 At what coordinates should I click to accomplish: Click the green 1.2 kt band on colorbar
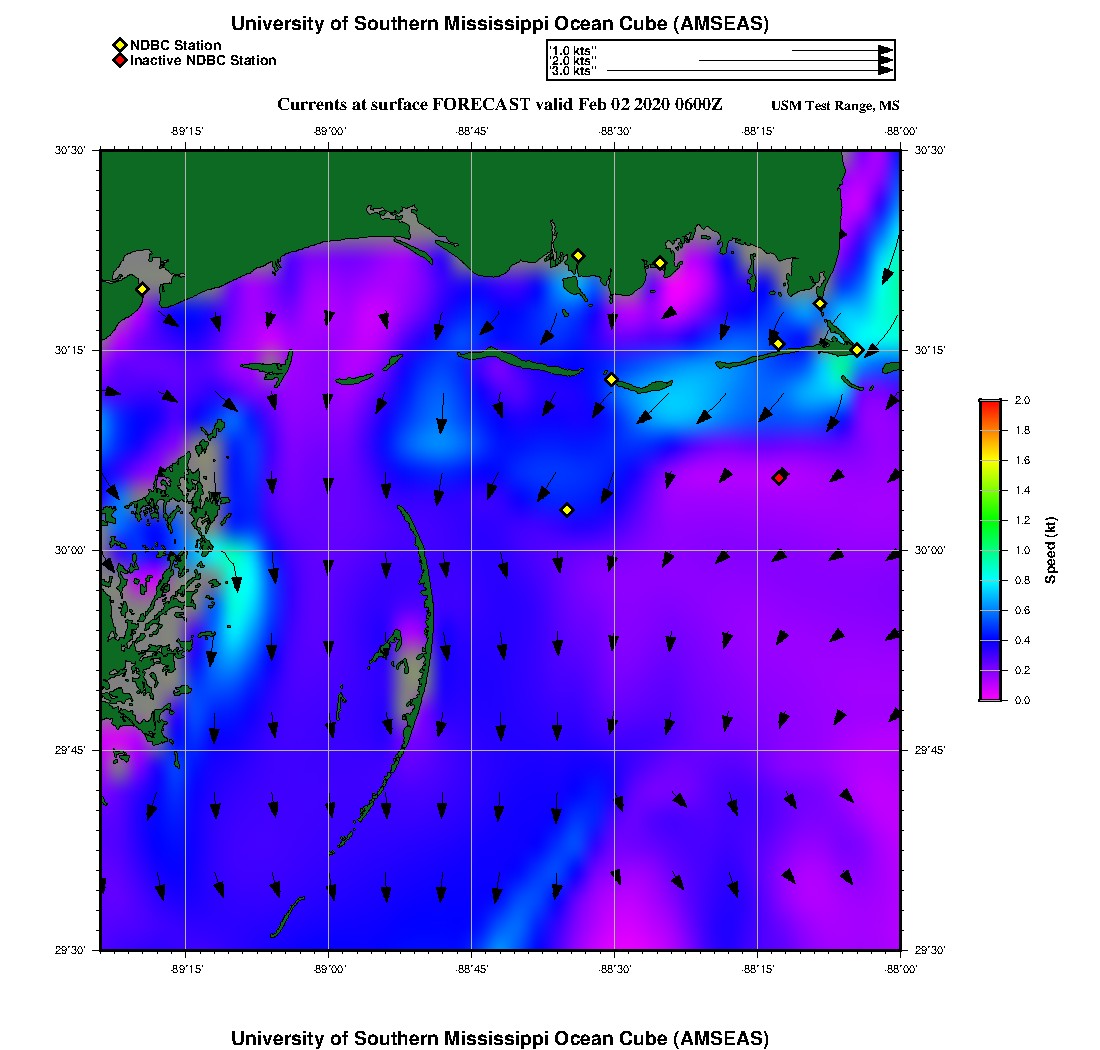click(989, 520)
